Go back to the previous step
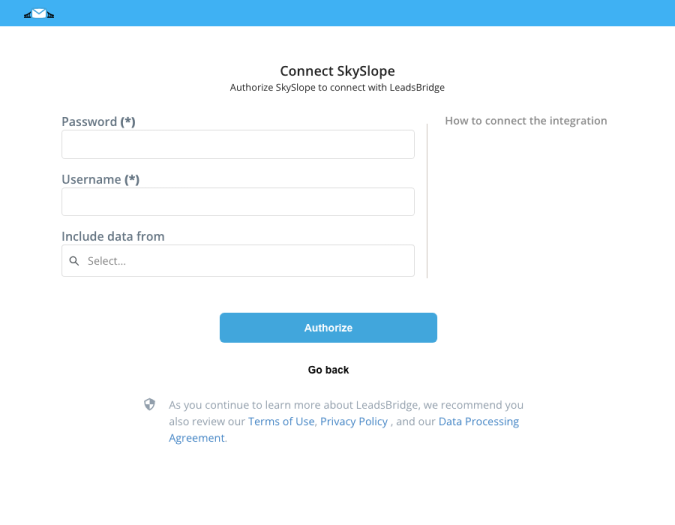Image resolution: width=675 pixels, height=525 pixels. point(328,370)
